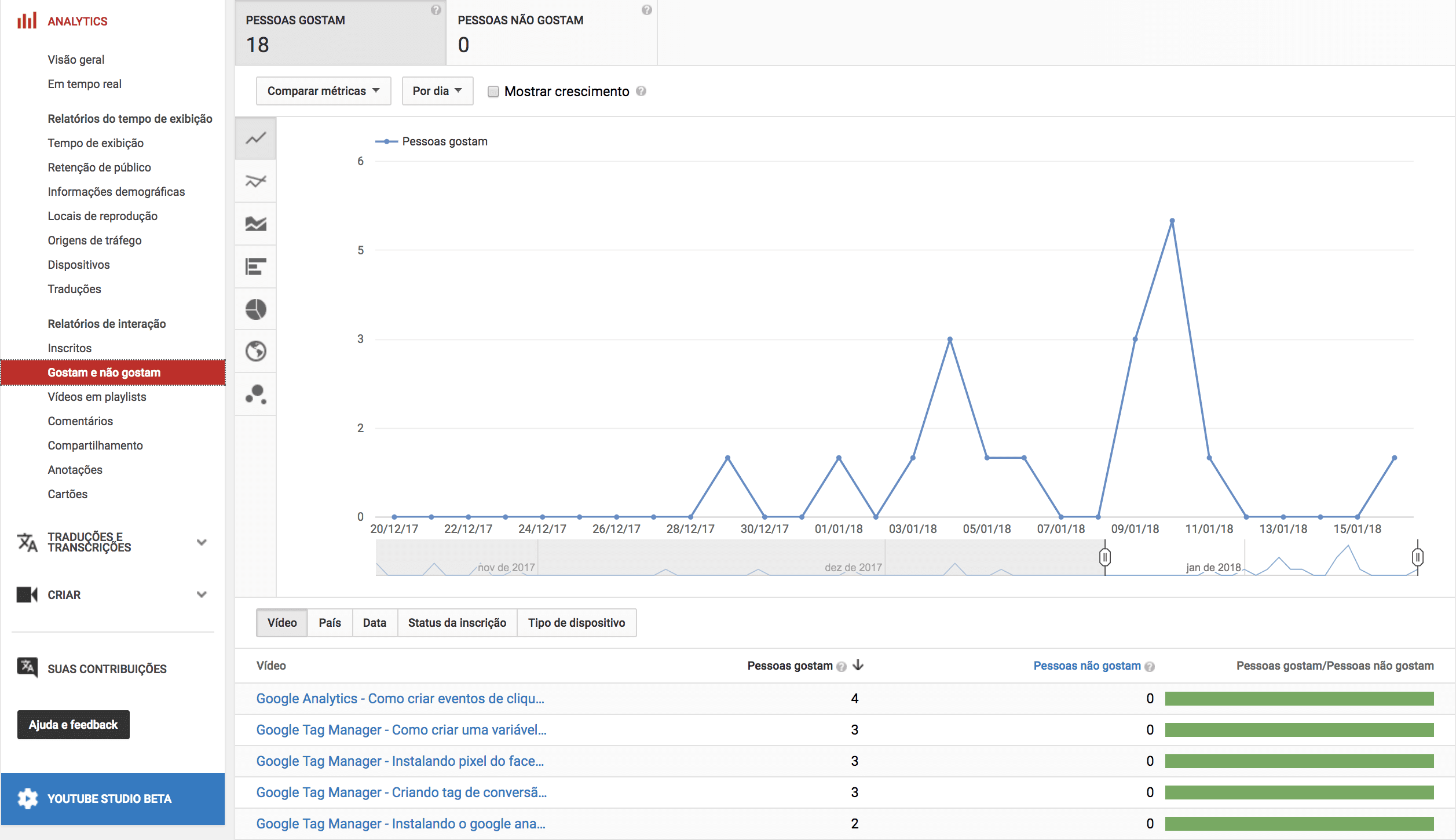Click the Analytics logo at top left
Screen dimensions: 1456x840
point(61,20)
